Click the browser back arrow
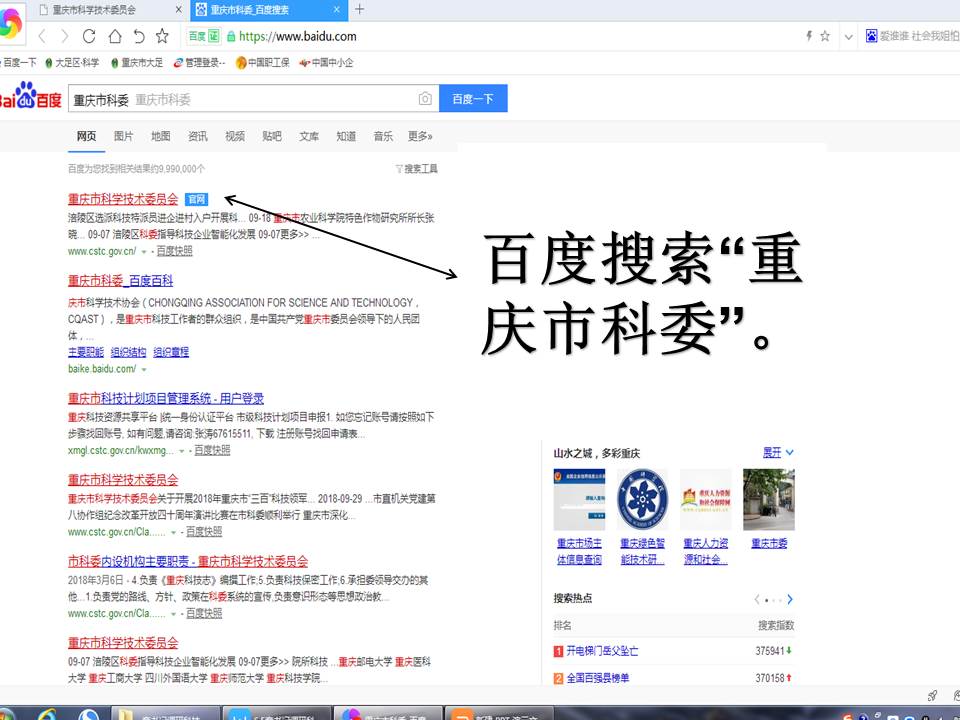Viewport: 960px width, 720px height. 42,36
